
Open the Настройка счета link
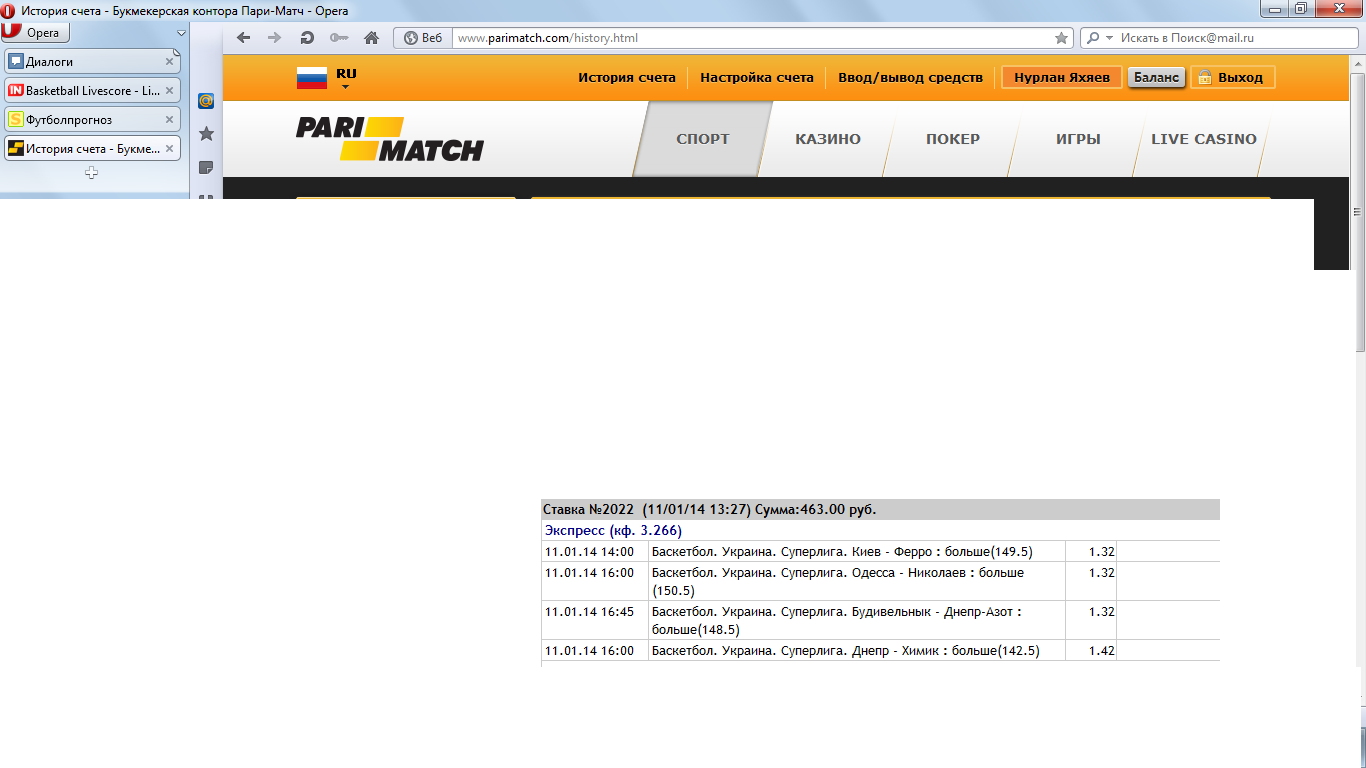point(756,77)
